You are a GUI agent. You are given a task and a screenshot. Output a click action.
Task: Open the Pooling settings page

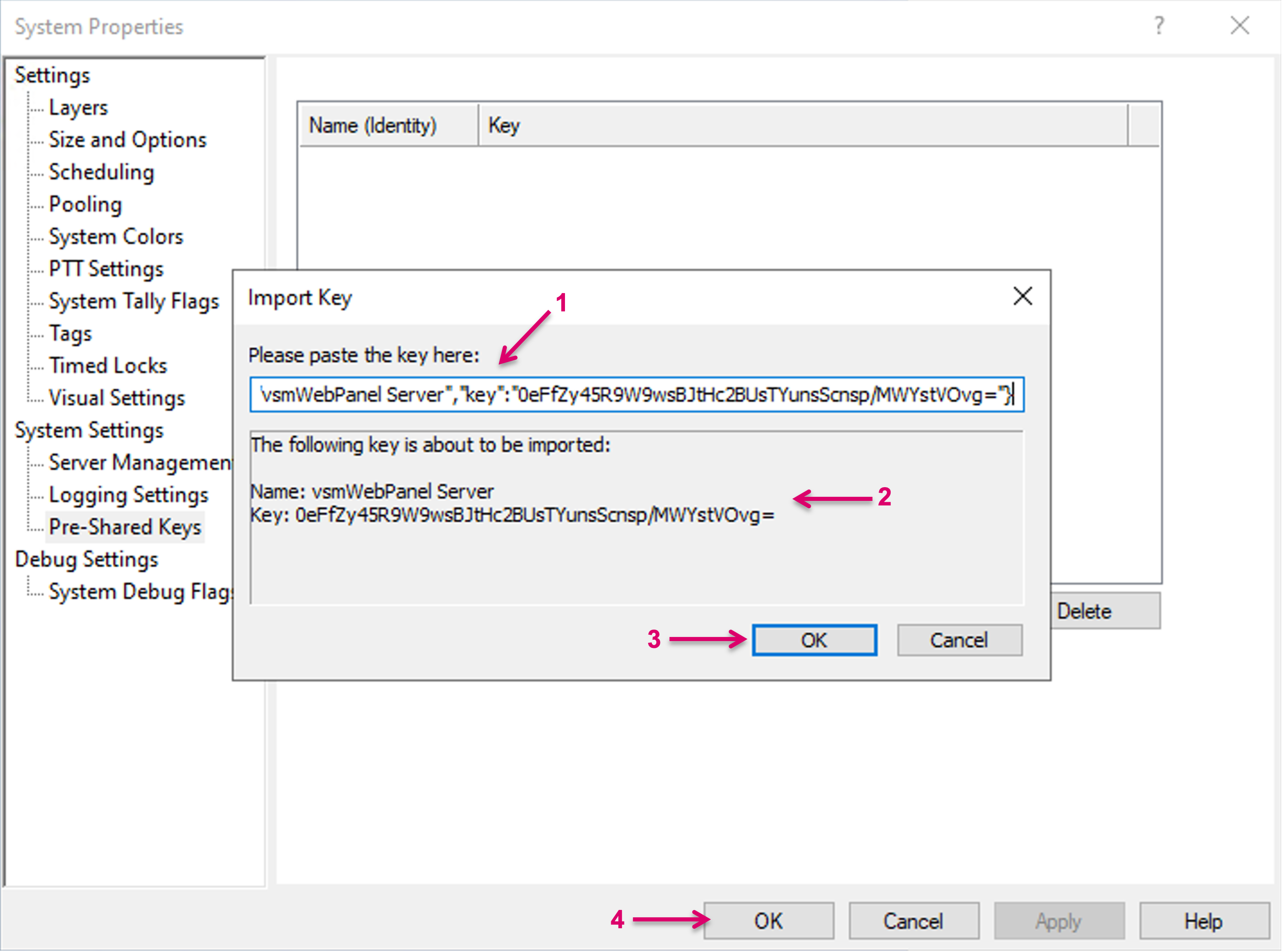[85, 205]
